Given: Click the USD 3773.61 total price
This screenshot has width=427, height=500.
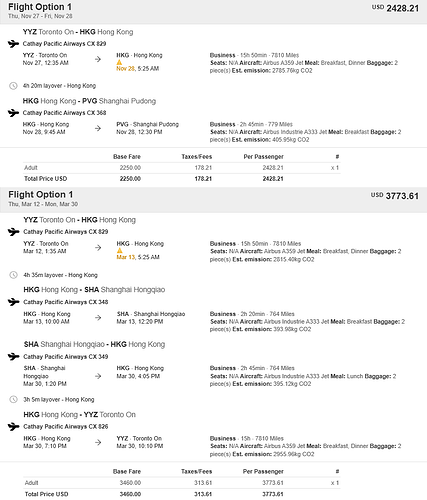Looking at the screenshot, I should (395, 196).
